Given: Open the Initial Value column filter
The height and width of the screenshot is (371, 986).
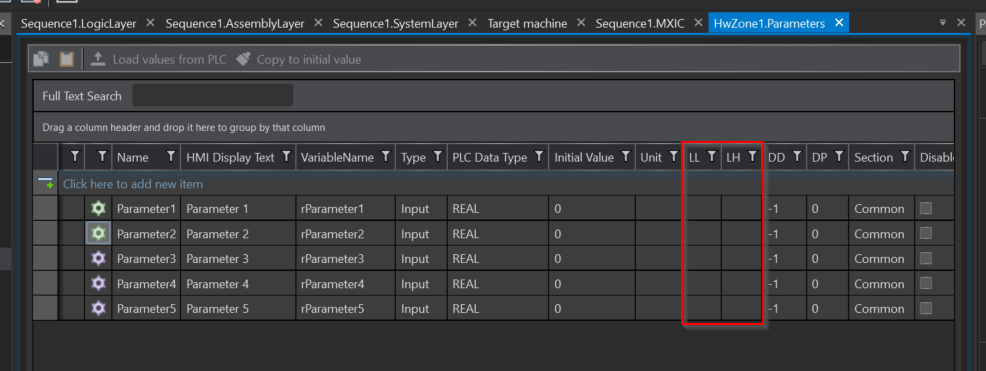Looking at the screenshot, I should (625, 157).
